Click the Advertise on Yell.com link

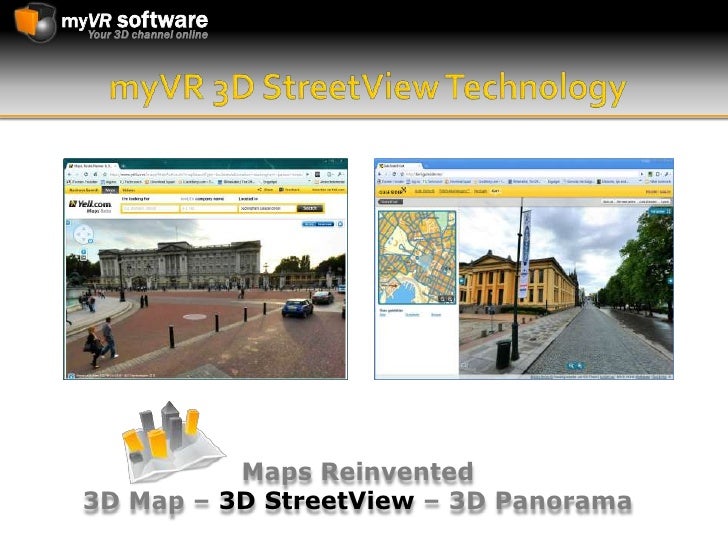coord(328,190)
